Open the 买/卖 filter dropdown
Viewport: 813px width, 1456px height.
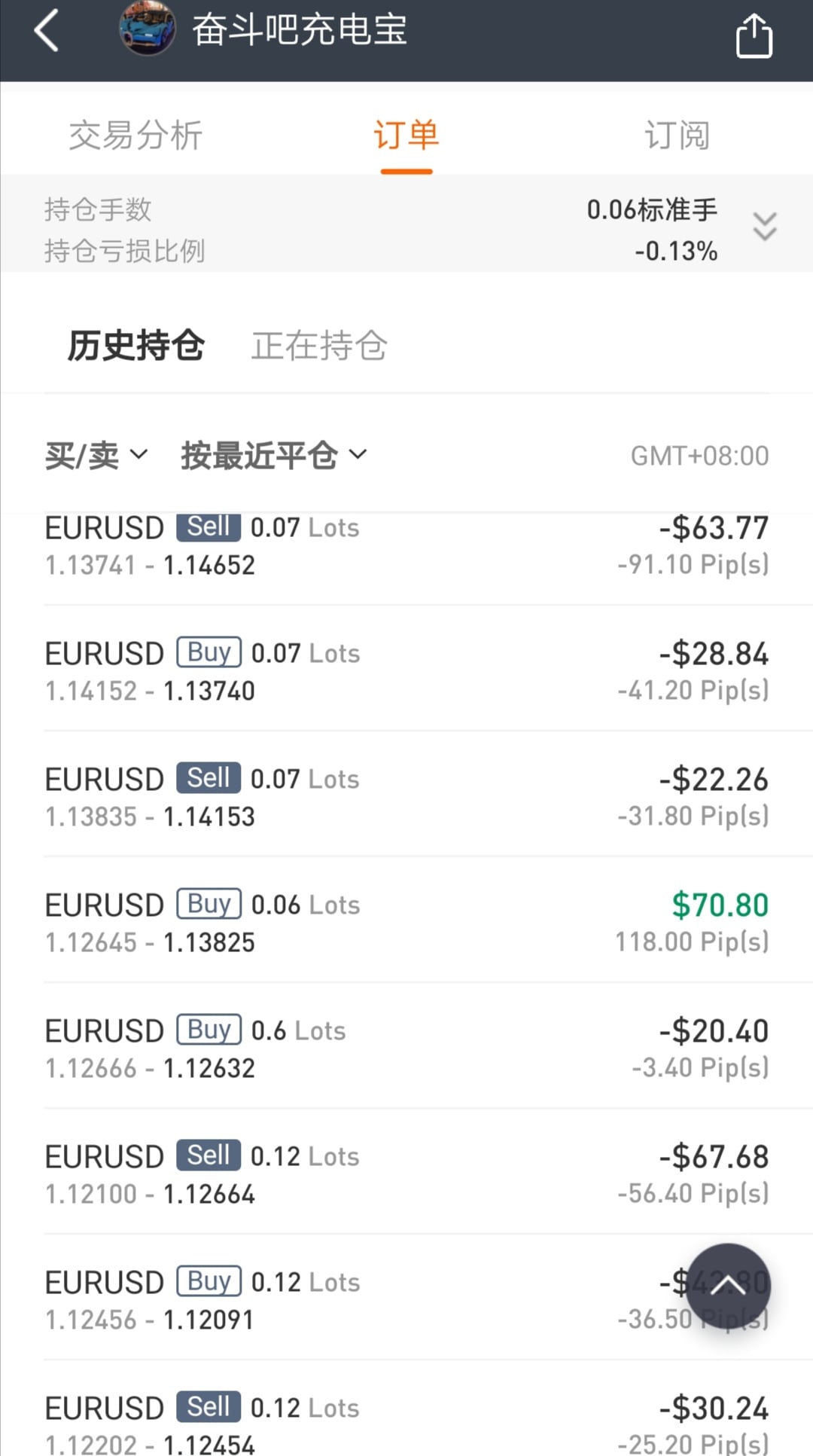coord(96,455)
